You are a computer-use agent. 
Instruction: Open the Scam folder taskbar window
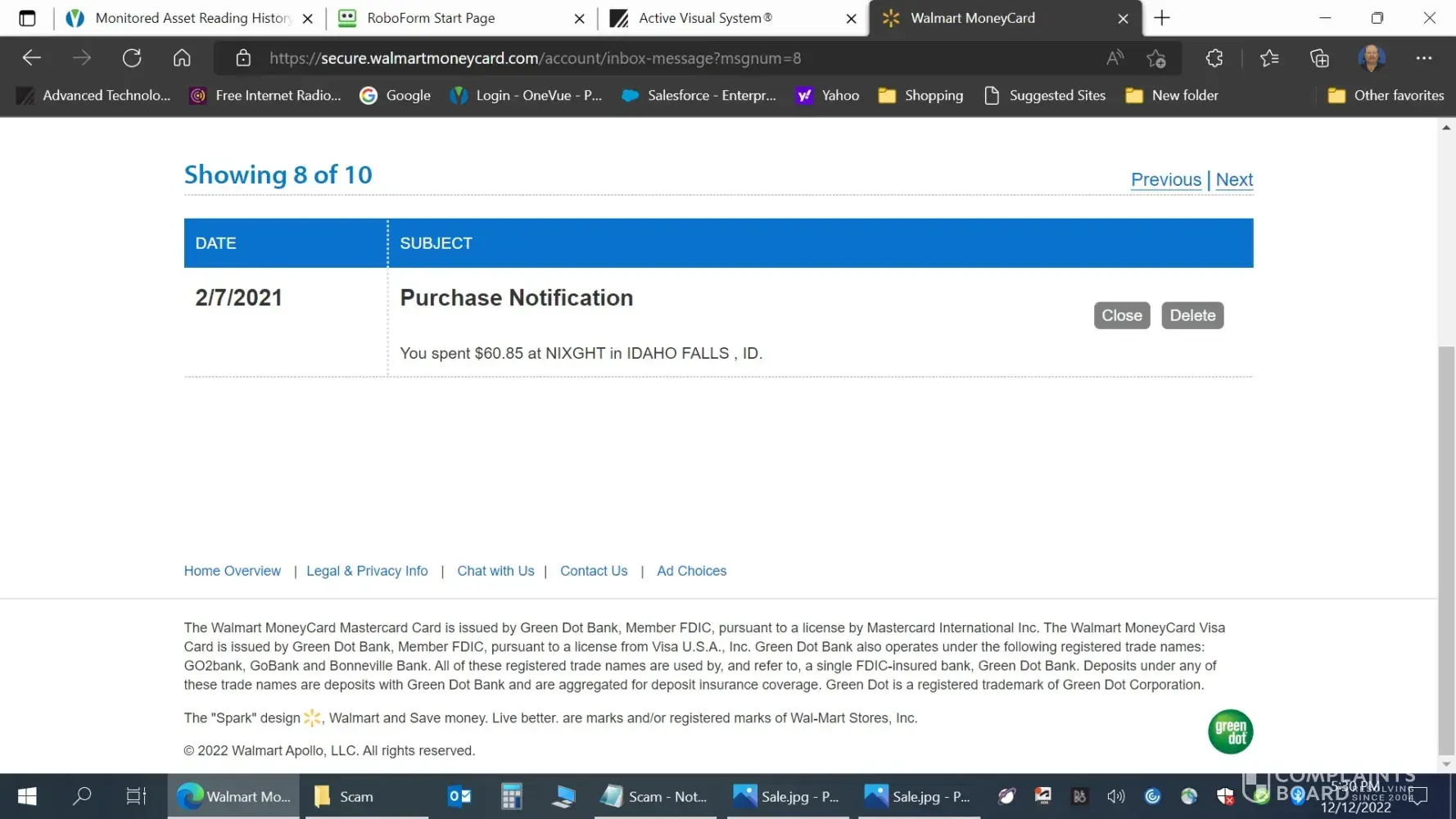367,796
